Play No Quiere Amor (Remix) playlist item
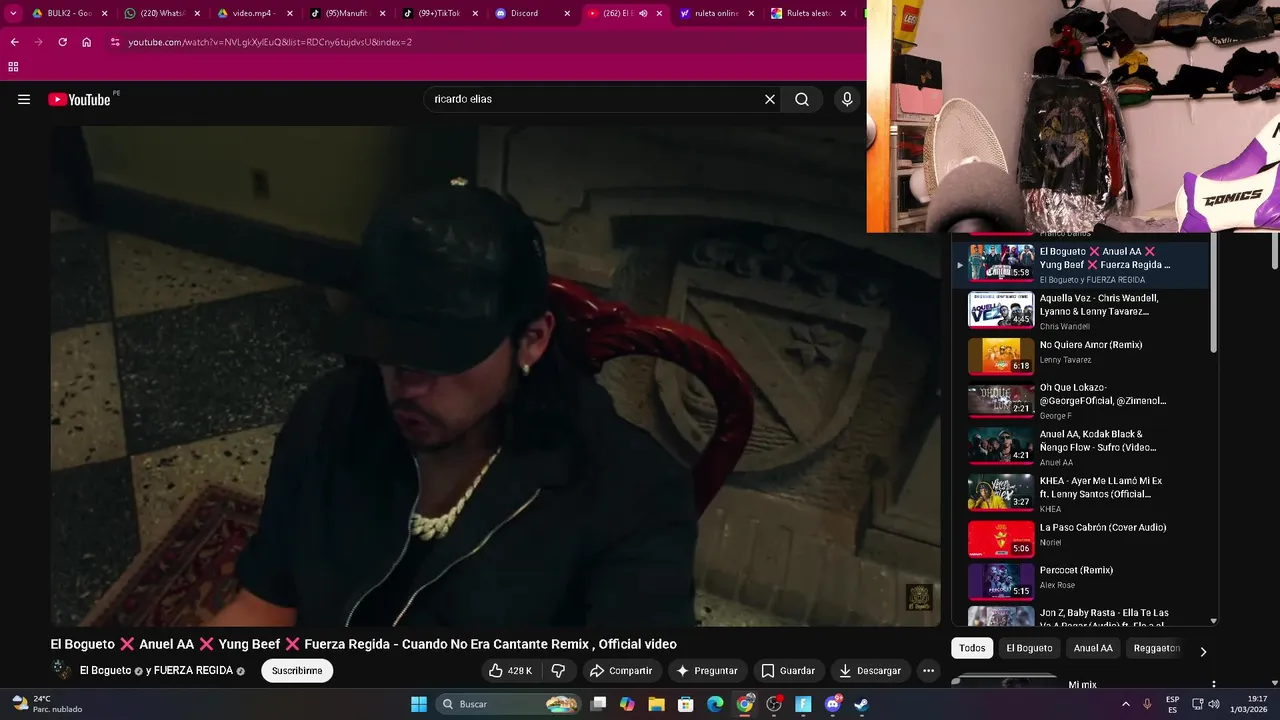The height and width of the screenshot is (720, 1280). pyautogui.click(x=1080, y=356)
